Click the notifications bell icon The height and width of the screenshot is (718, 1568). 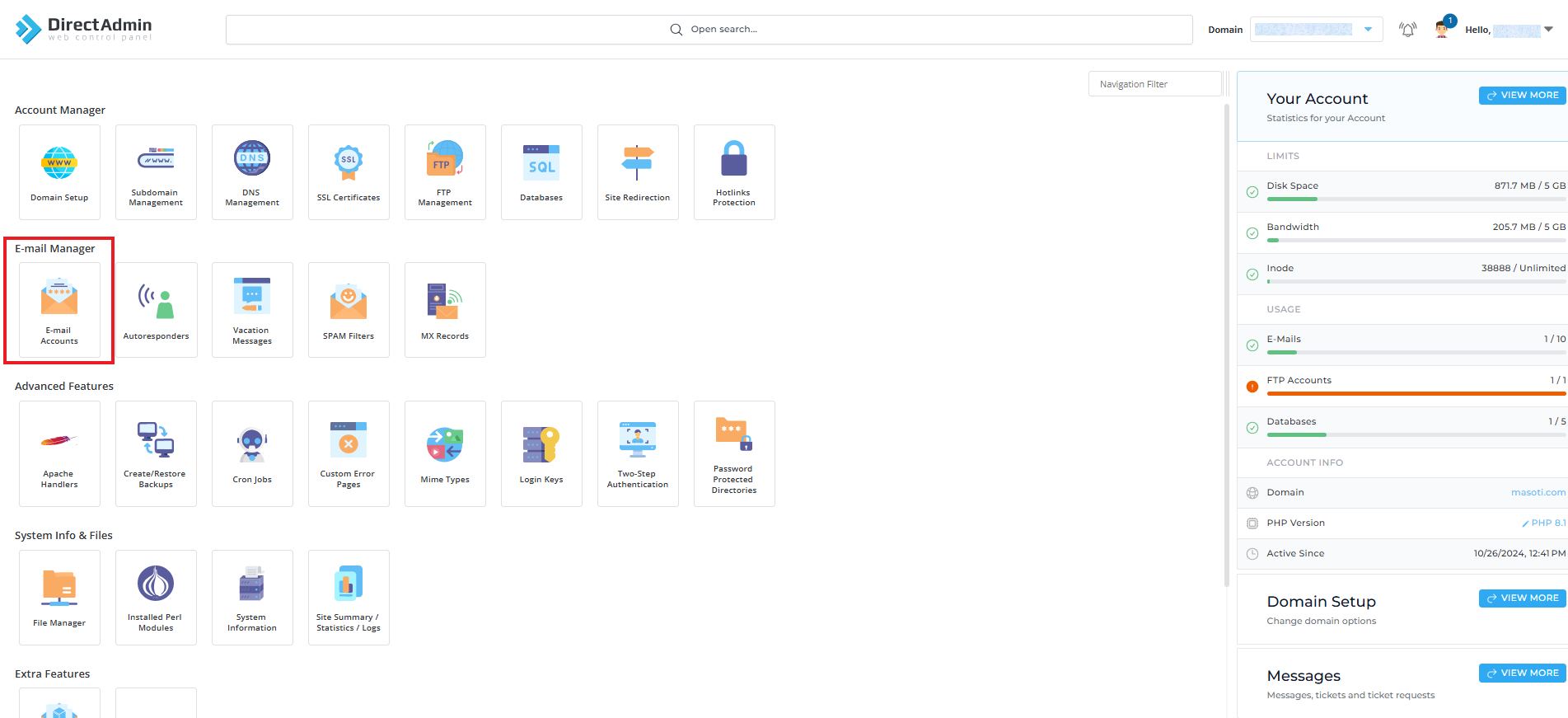(x=1407, y=30)
